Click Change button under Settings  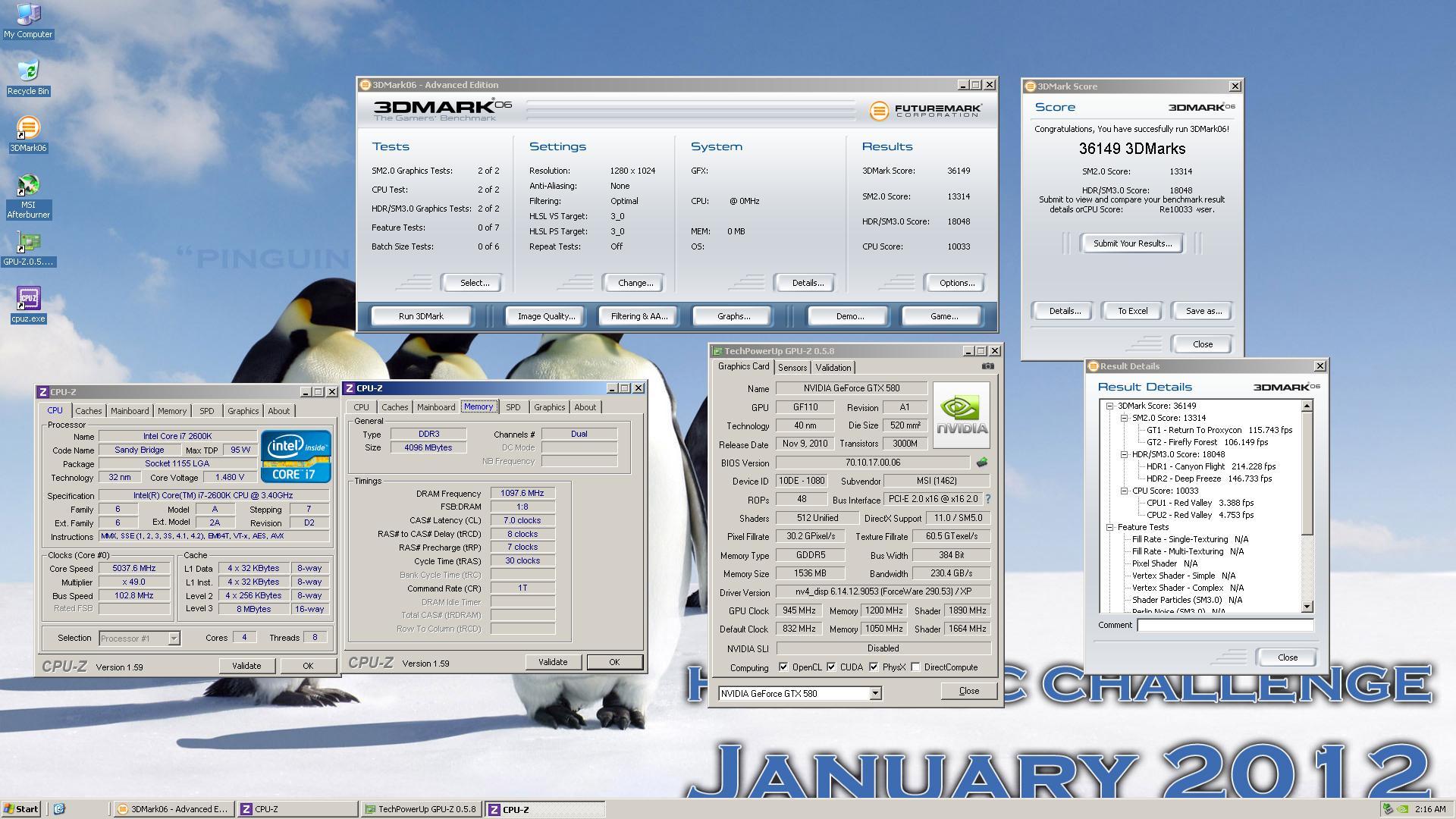click(x=635, y=283)
